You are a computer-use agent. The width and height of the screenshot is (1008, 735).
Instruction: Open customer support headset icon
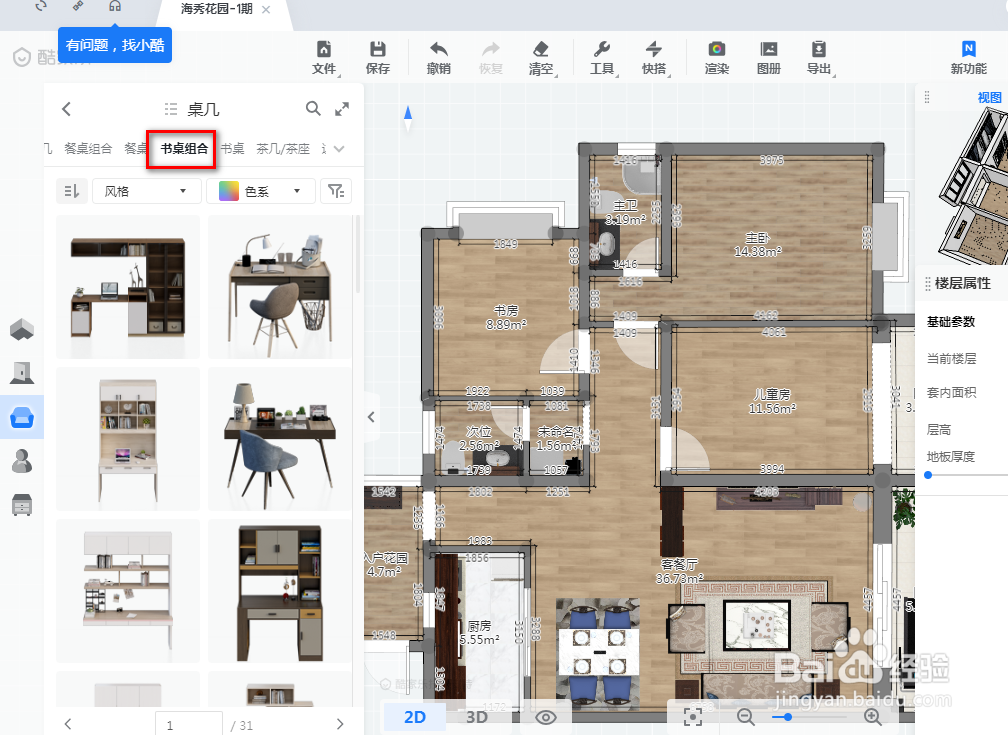click(115, 6)
